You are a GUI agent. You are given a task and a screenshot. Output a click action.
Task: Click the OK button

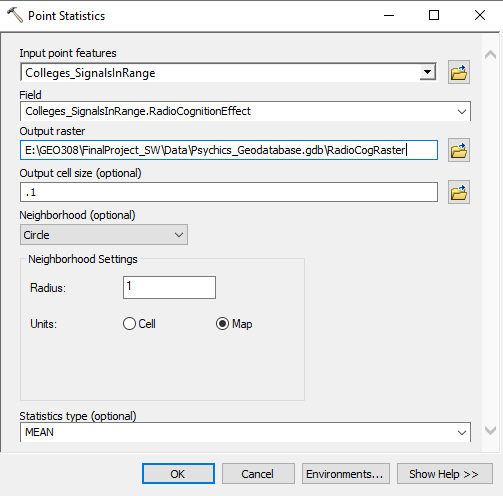pos(178,473)
